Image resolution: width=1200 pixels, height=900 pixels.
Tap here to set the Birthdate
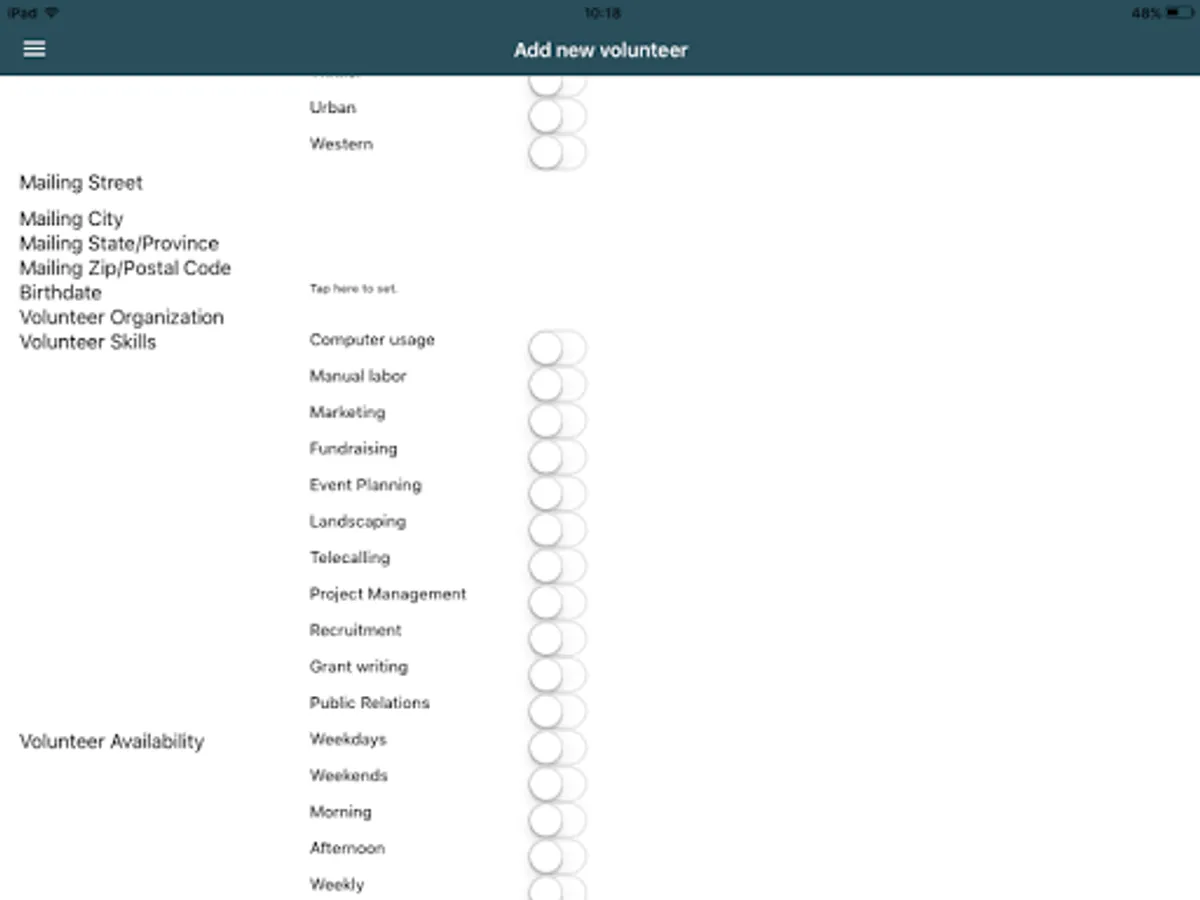pos(353,288)
